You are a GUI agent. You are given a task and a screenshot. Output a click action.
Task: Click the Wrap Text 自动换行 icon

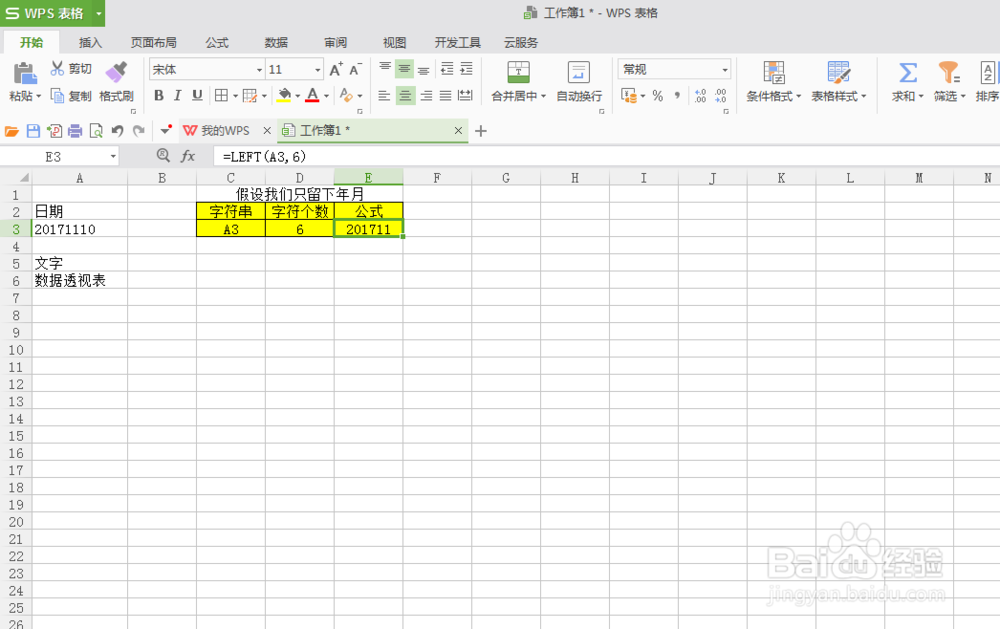(578, 72)
